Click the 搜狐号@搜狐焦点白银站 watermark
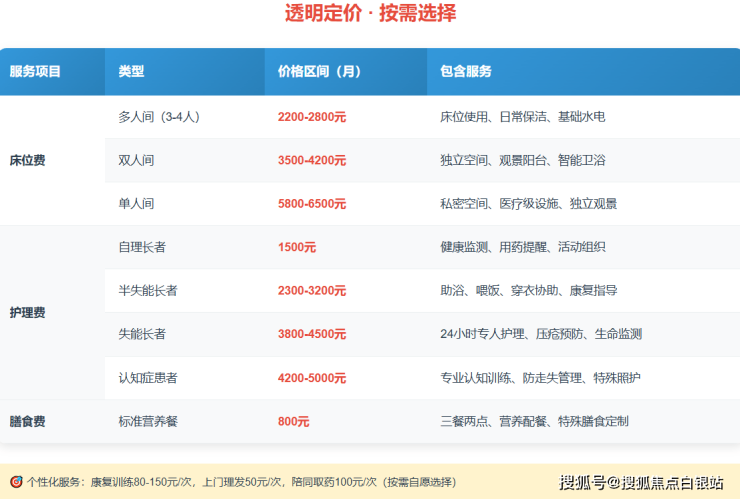This screenshot has width=740, height=499. coord(640,483)
